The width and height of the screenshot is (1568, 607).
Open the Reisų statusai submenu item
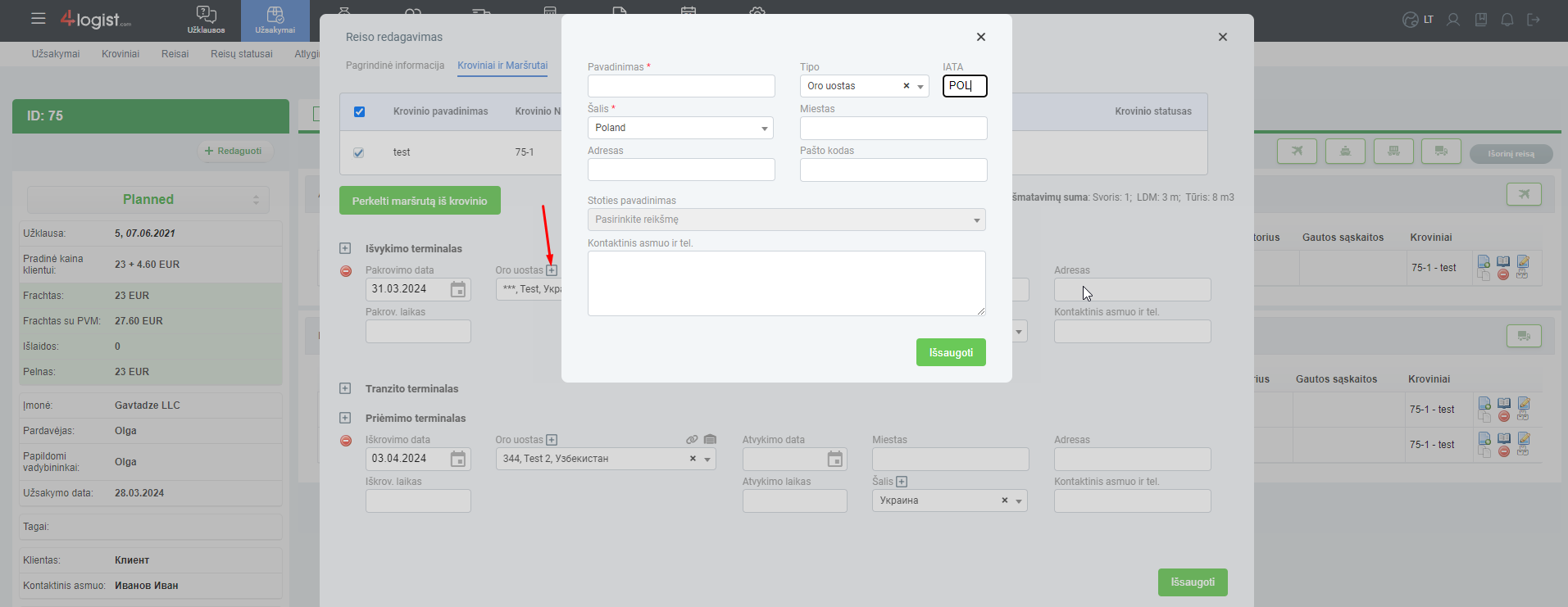[x=242, y=54]
